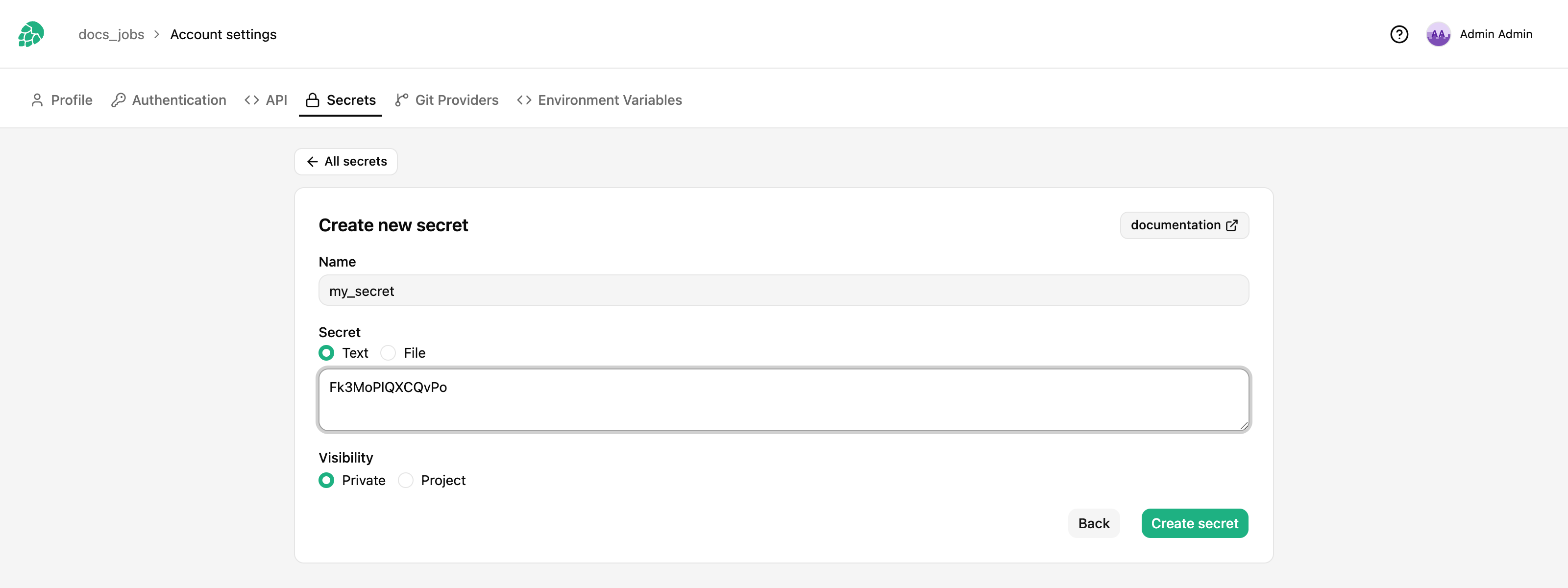This screenshot has width=1568, height=588.
Task: Click the docs_jobs breadcrumb link
Action: (111, 35)
